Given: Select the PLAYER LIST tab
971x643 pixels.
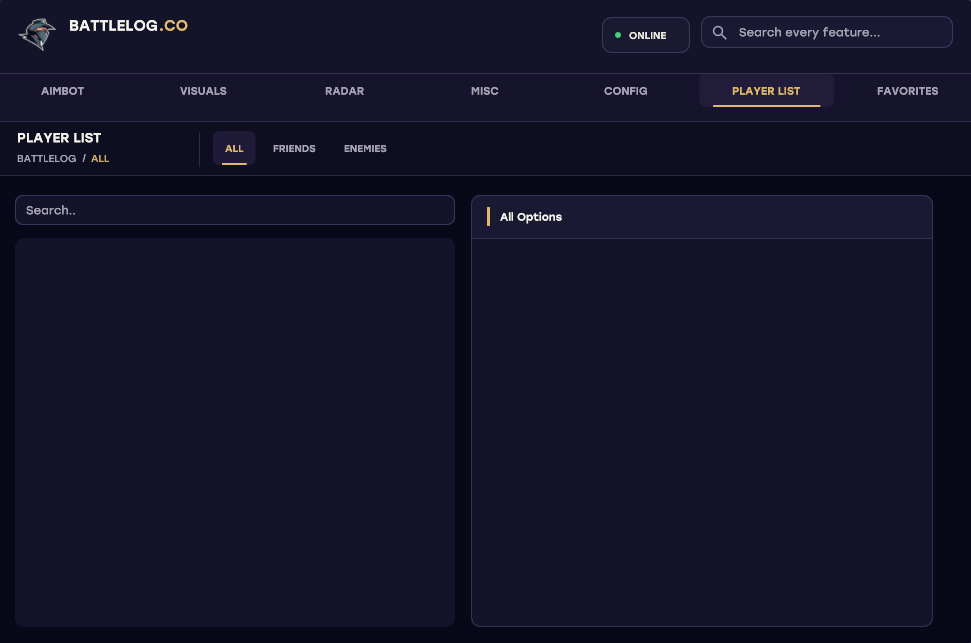Looking at the screenshot, I should click(x=766, y=91).
